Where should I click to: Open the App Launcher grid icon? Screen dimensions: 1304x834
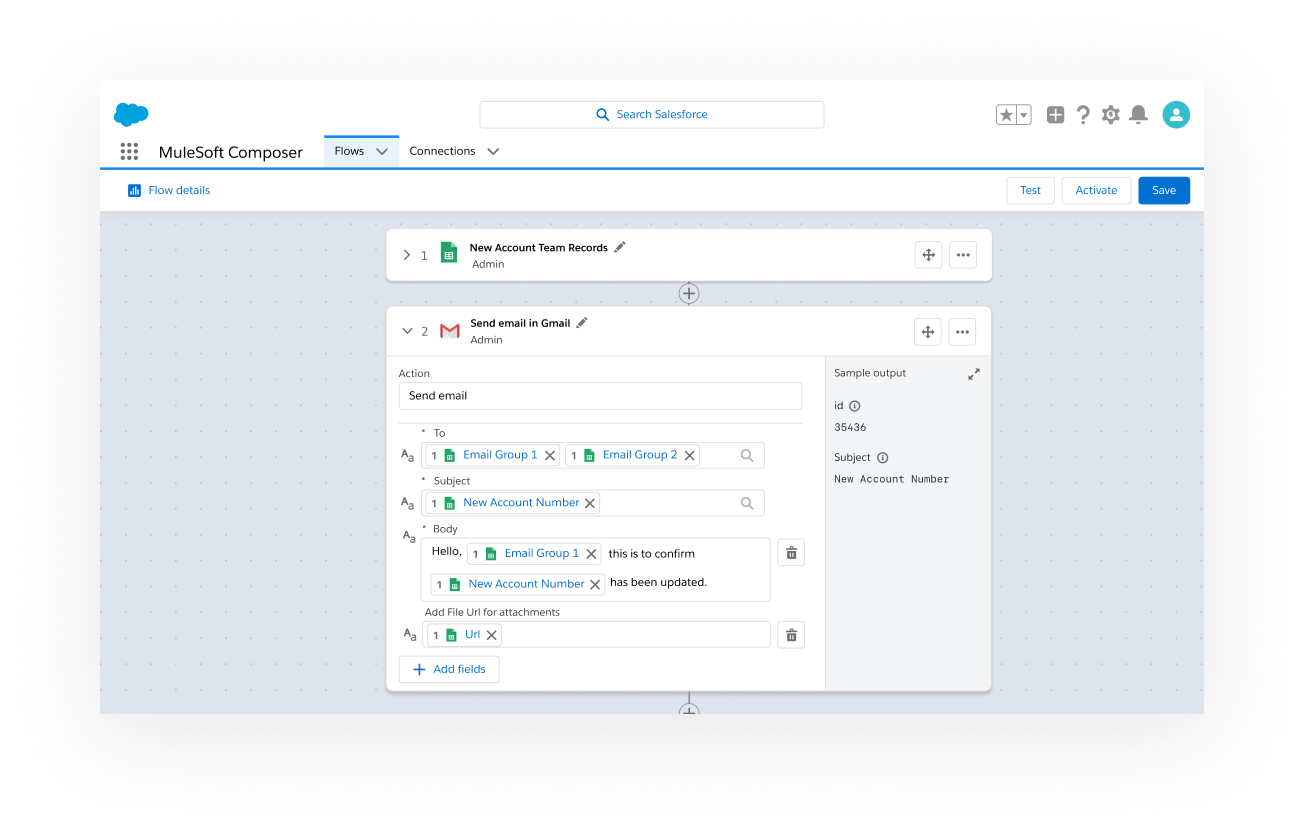coord(129,152)
